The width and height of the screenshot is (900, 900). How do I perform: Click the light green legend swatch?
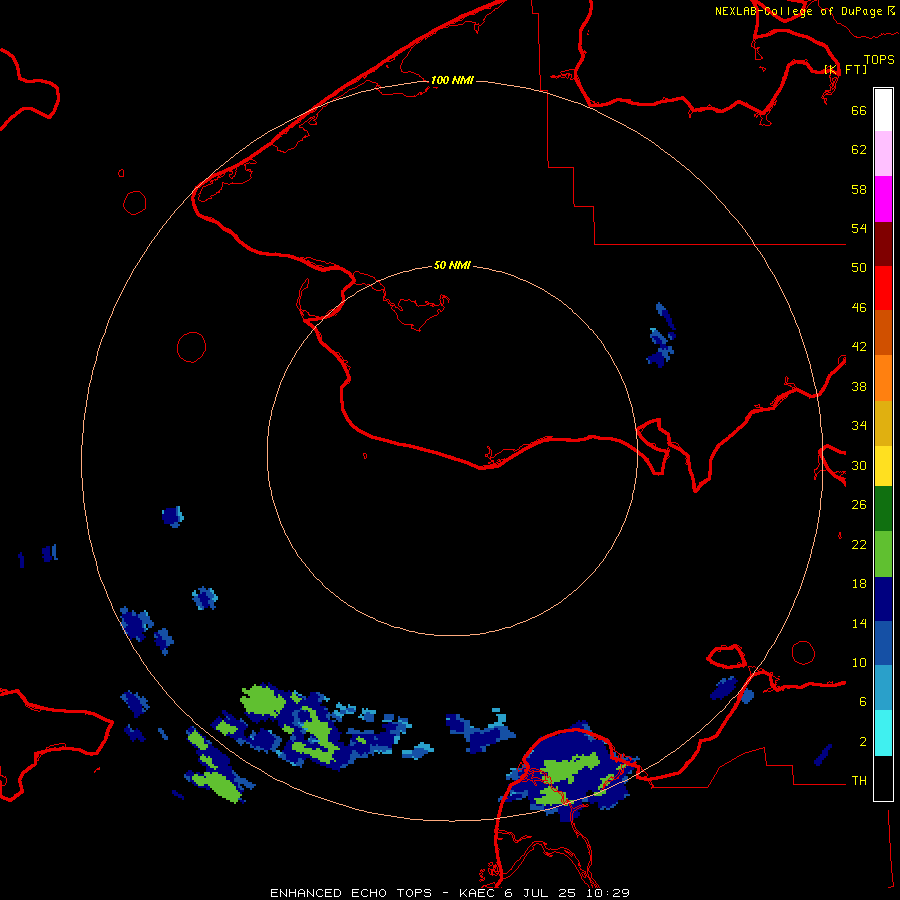(x=883, y=554)
